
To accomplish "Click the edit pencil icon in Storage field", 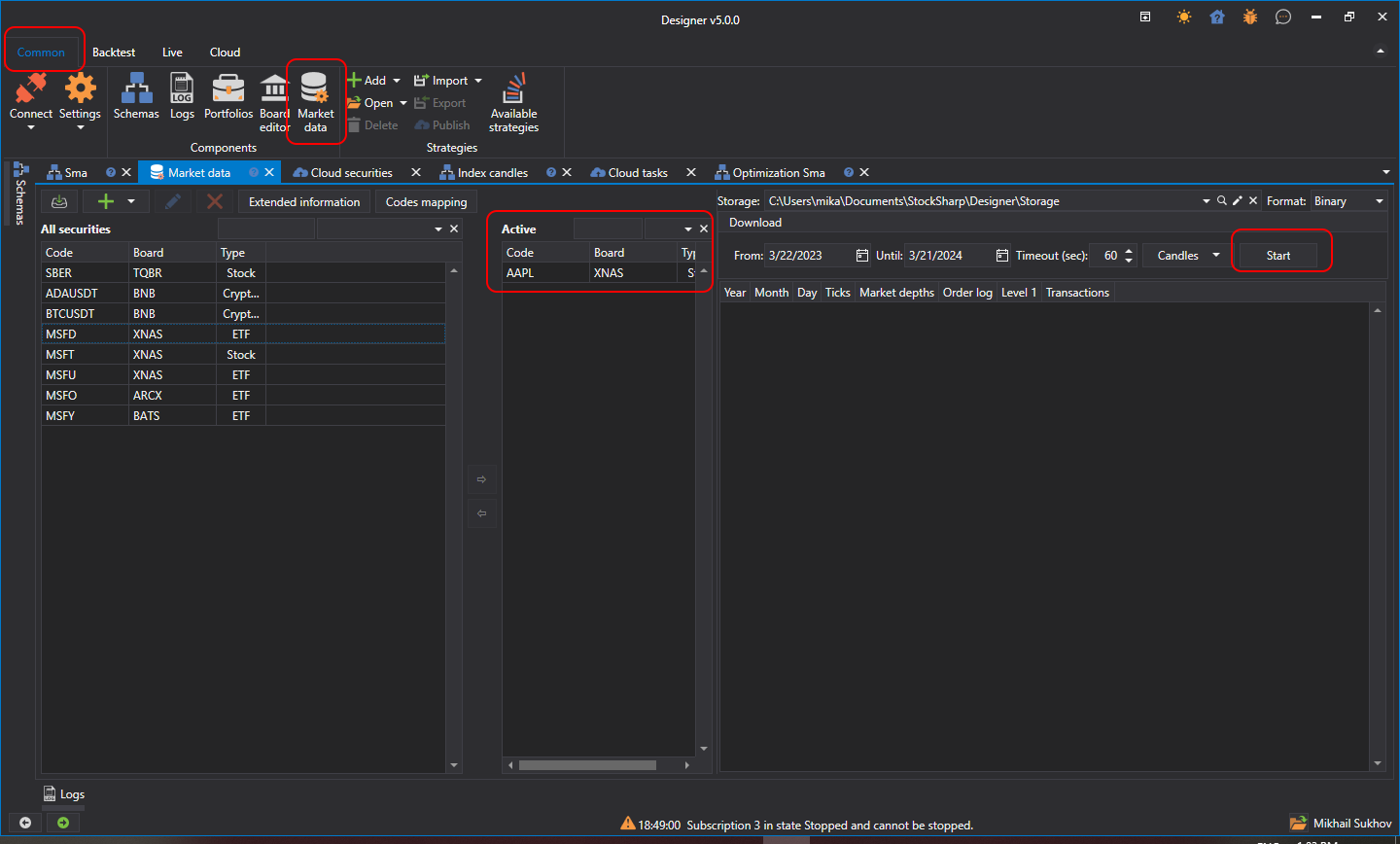I will (x=1238, y=200).
